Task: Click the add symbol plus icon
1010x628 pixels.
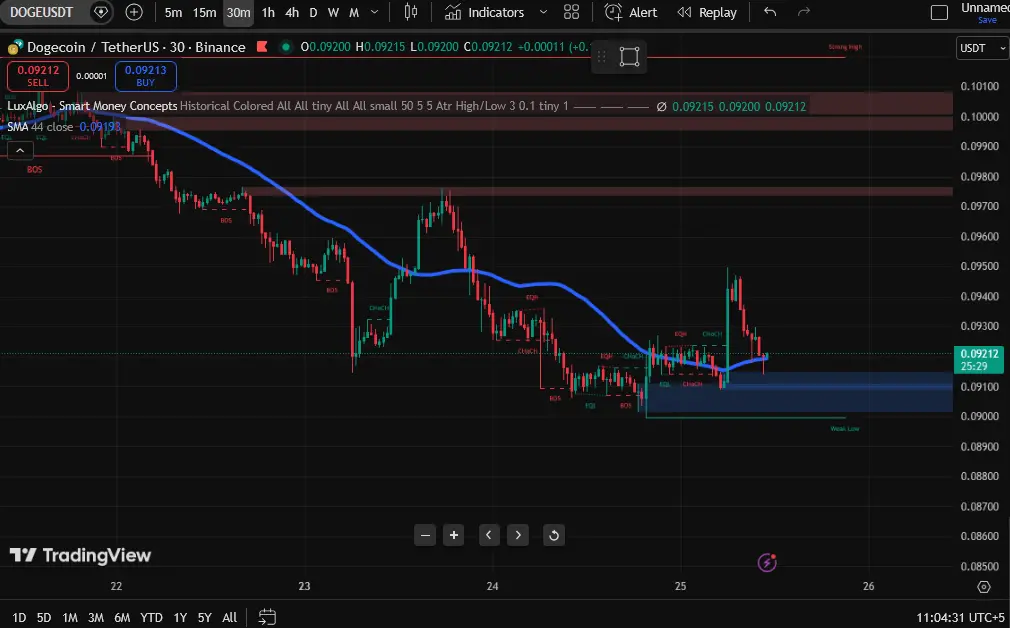Action: 134,12
